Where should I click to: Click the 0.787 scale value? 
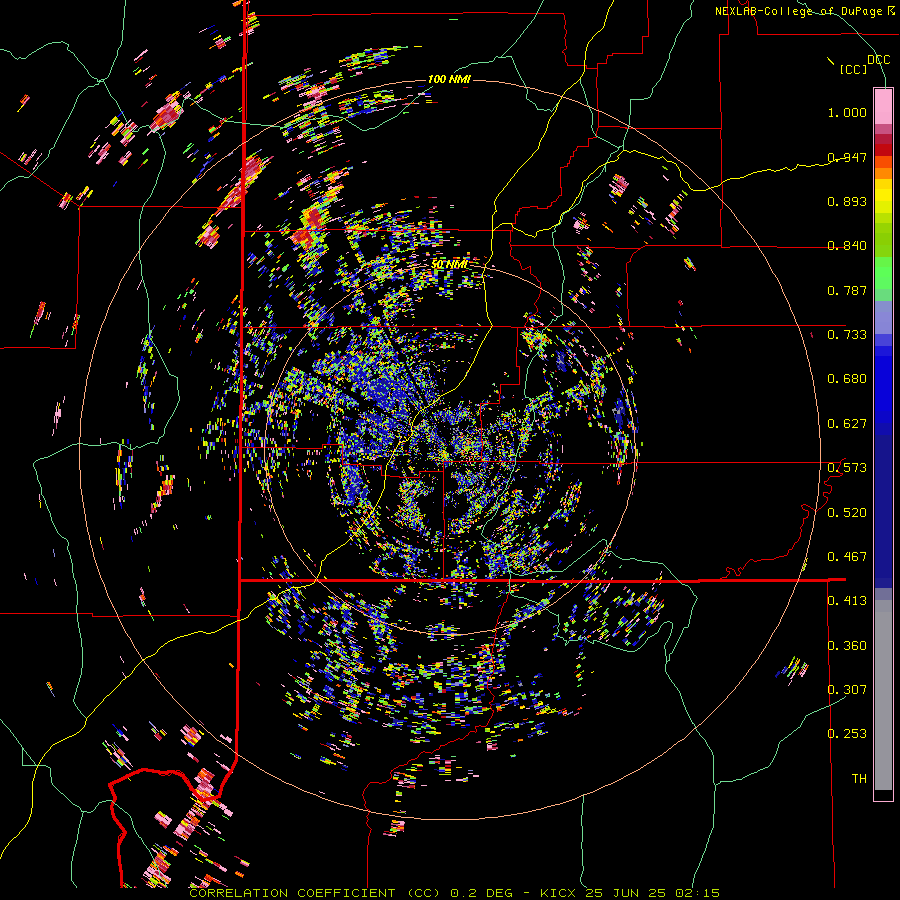847,290
